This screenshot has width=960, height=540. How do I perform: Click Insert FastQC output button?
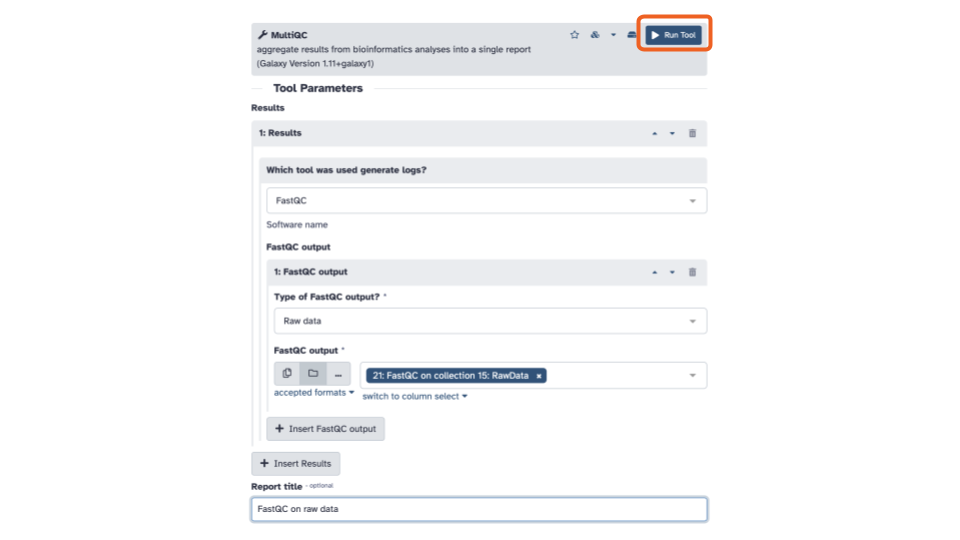[x=325, y=429]
